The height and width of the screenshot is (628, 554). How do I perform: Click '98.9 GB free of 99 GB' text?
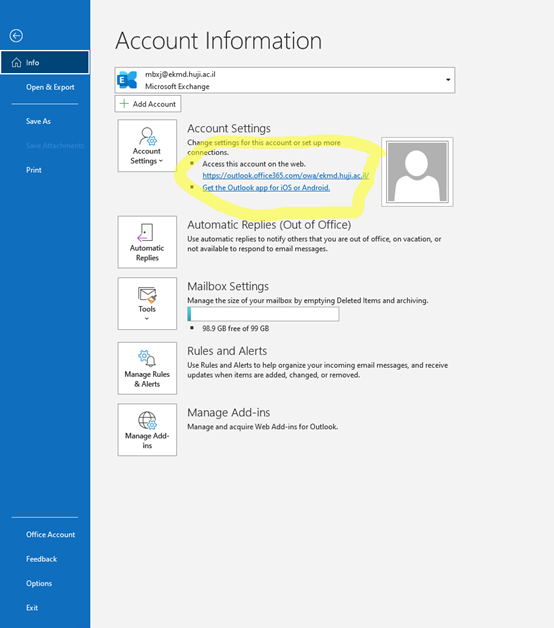pyautogui.click(x=236, y=328)
